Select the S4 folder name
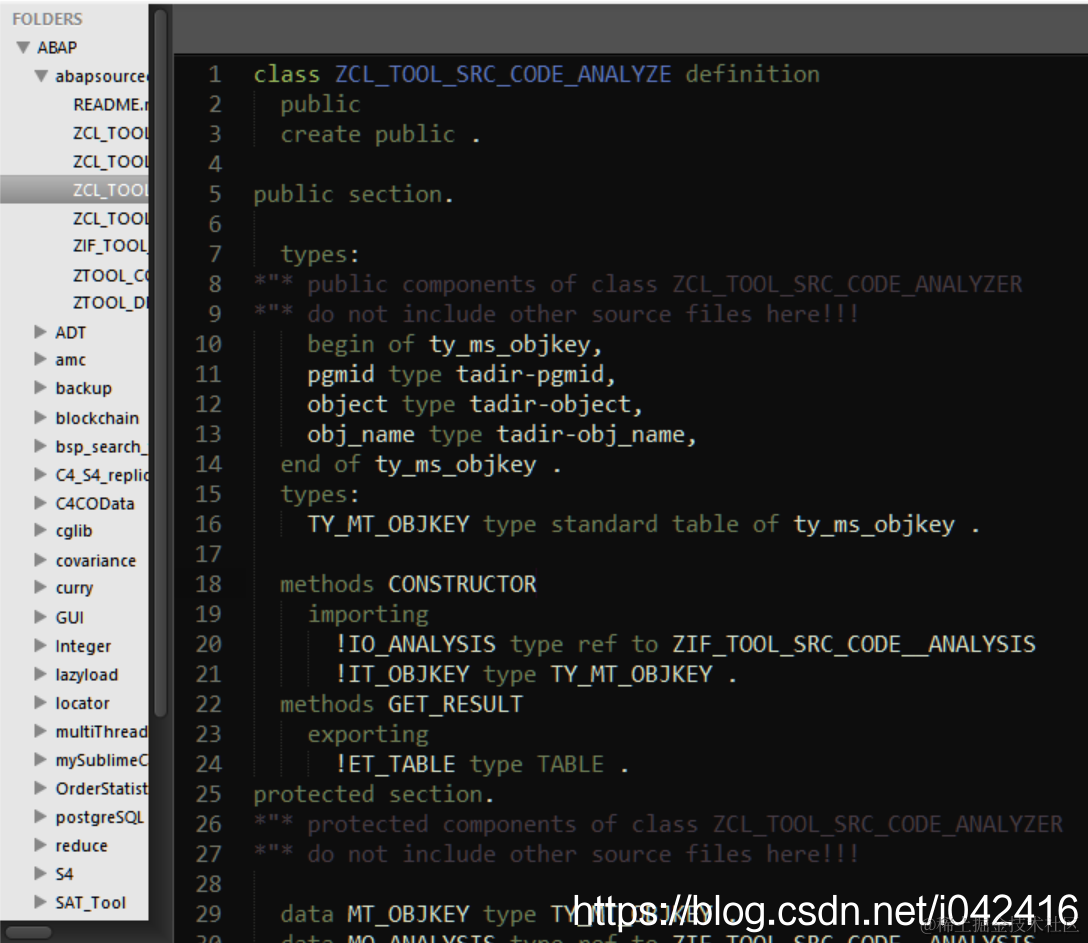The width and height of the screenshot is (1088, 943). [64, 874]
